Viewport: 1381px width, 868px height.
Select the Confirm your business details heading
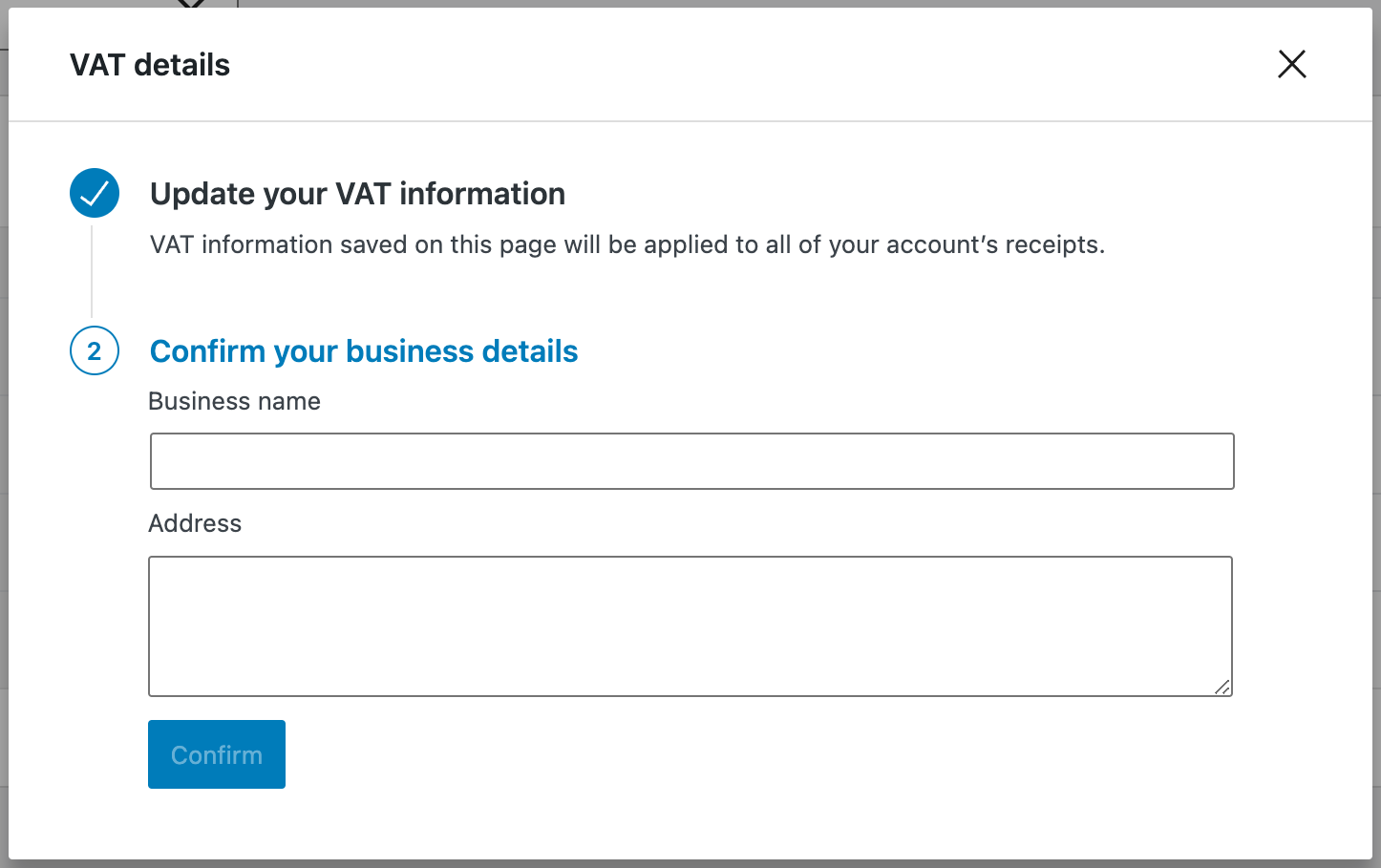tap(364, 351)
